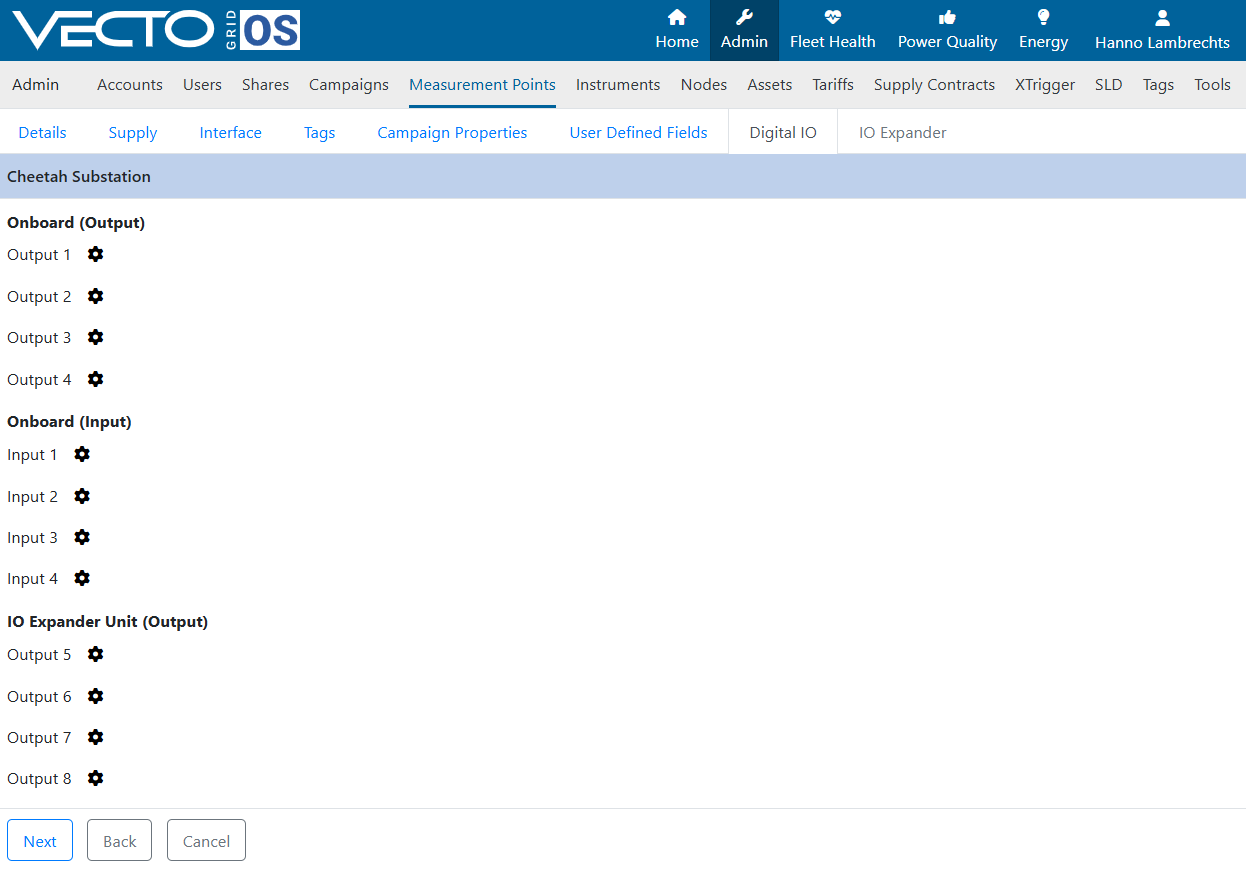Open SLD in admin menu
1246x870 pixels.
[x=1109, y=85]
